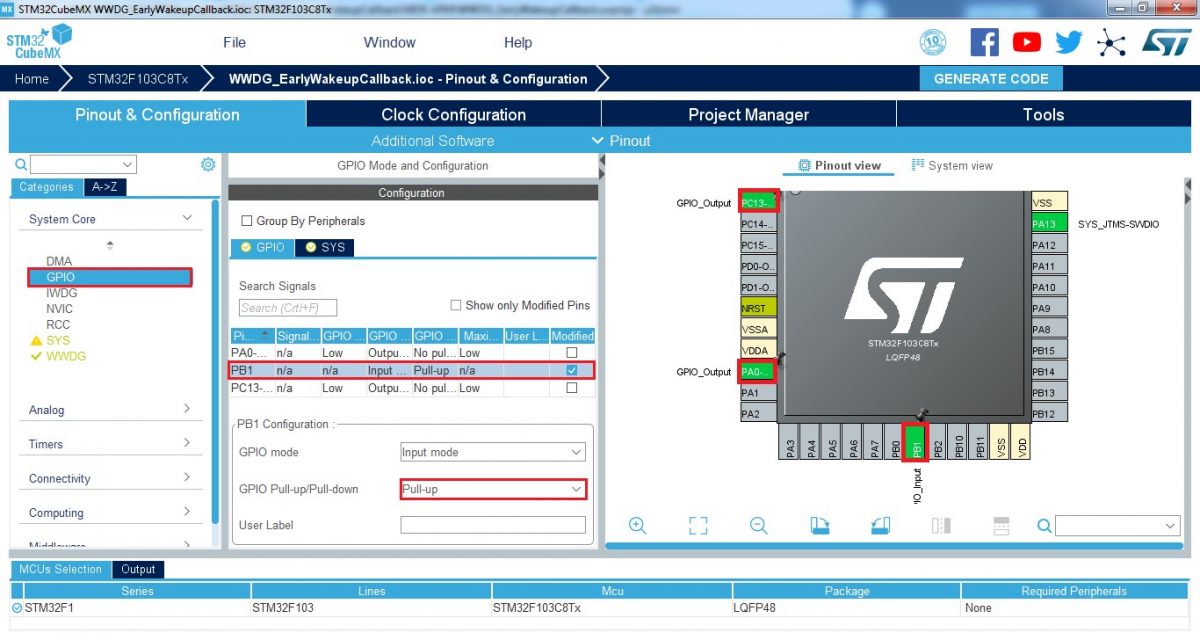Open the Window menu

[x=389, y=42]
